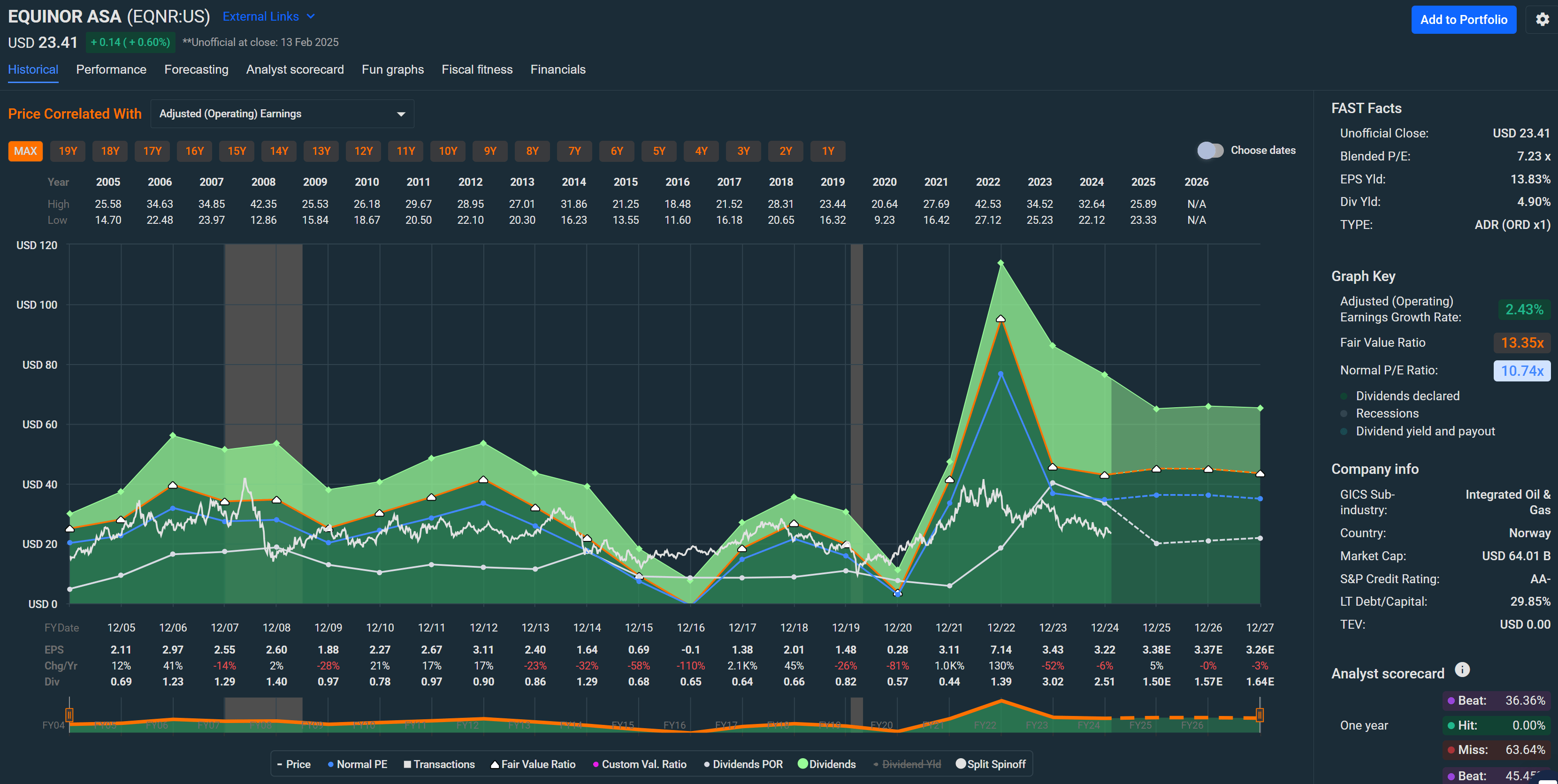Screen dimensions: 1558x784
Task: Switch to the Forecasting tab
Action: point(196,69)
